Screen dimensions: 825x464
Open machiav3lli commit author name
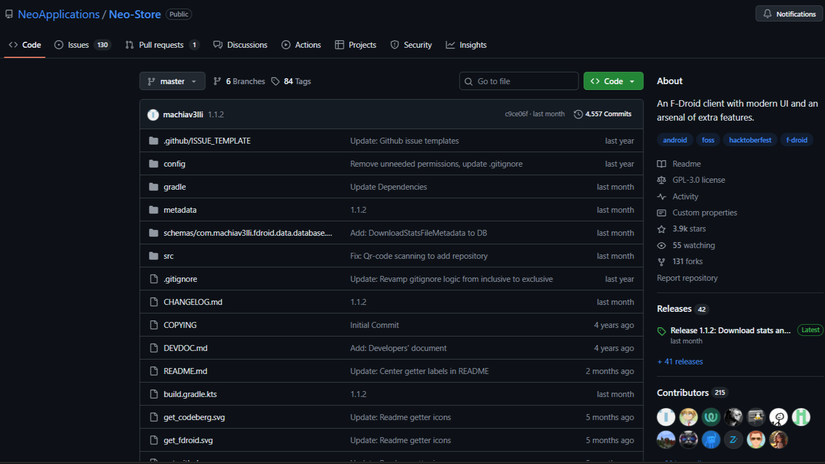183,114
